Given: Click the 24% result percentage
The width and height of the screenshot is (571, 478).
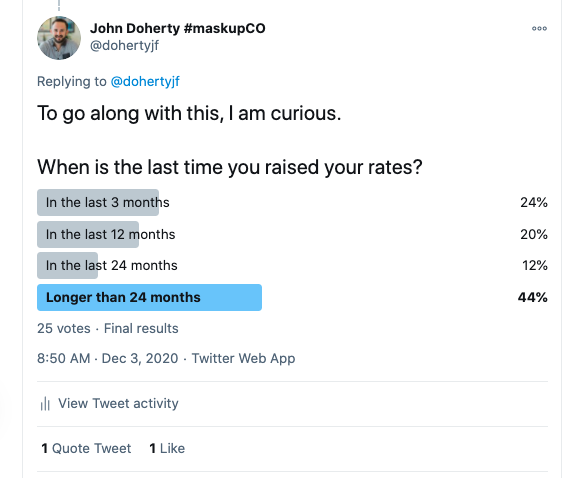Looking at the screenshot, I should click(534, 202).
